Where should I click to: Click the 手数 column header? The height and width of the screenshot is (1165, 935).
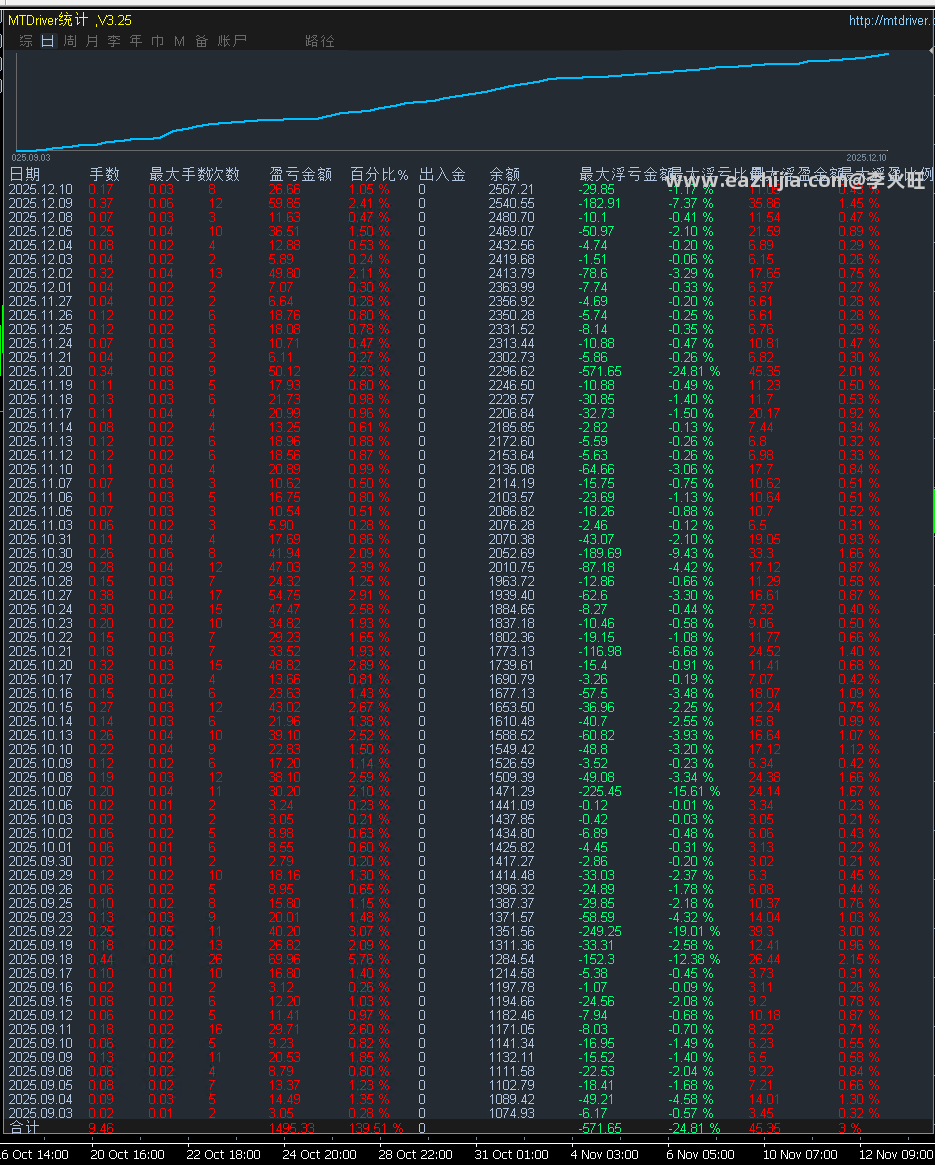point(105,175)
